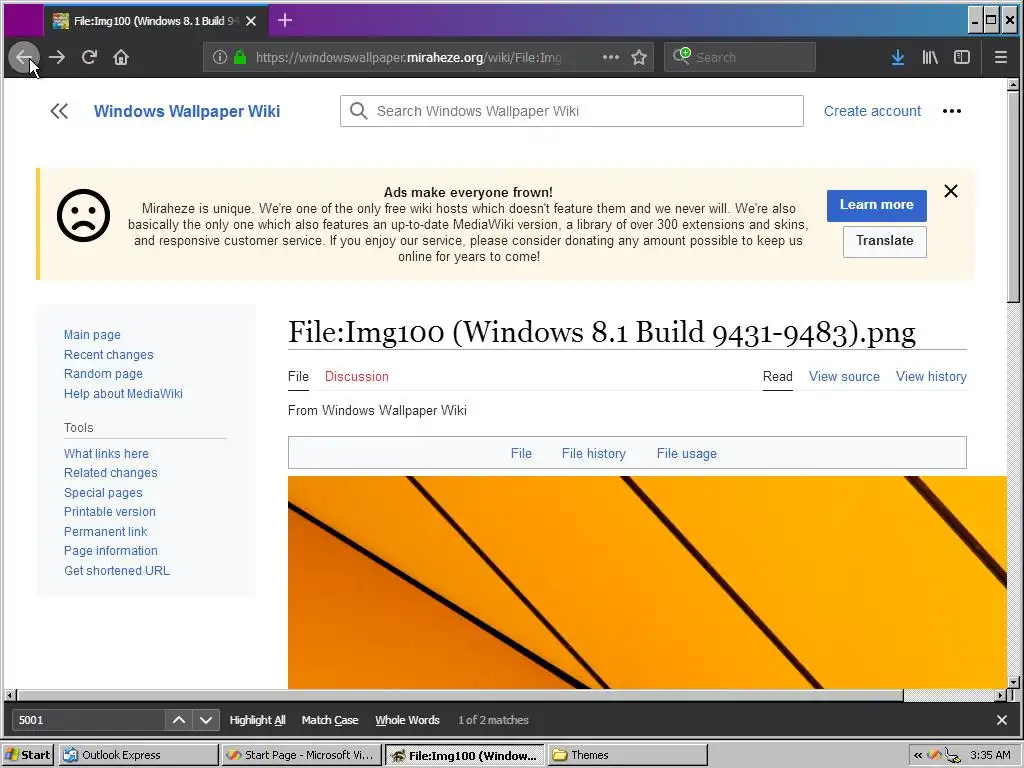Open the Create account link
The image size is (1024, 768).
pyautogui.click(x=872, y=111)
